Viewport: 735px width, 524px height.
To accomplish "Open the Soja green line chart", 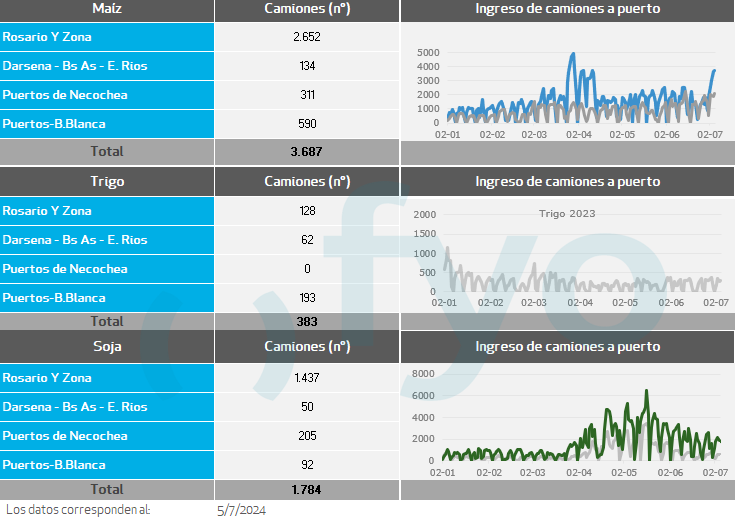I will click(x=567, y=420).
